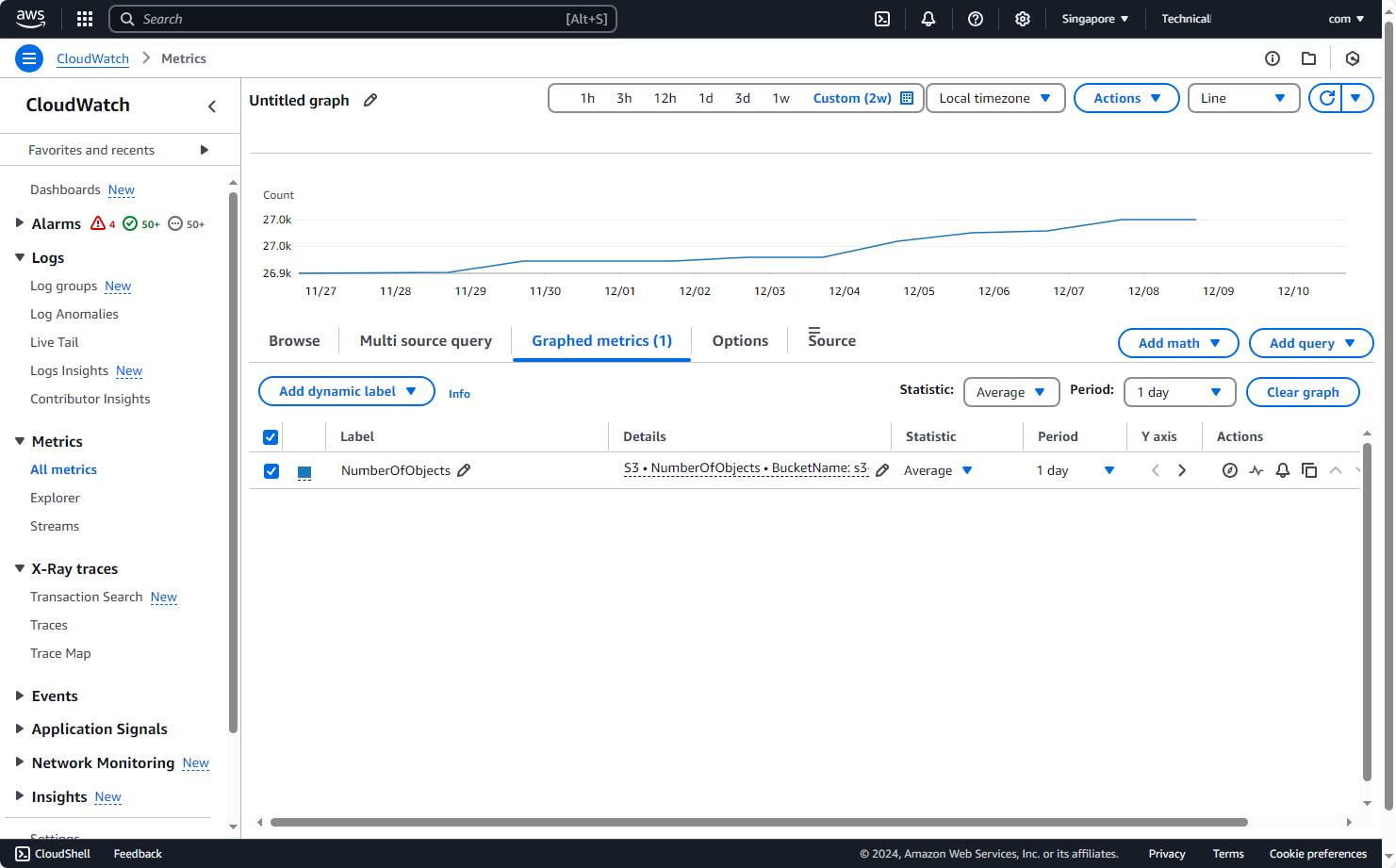Click the AWS search field

(x=363, y=19)
